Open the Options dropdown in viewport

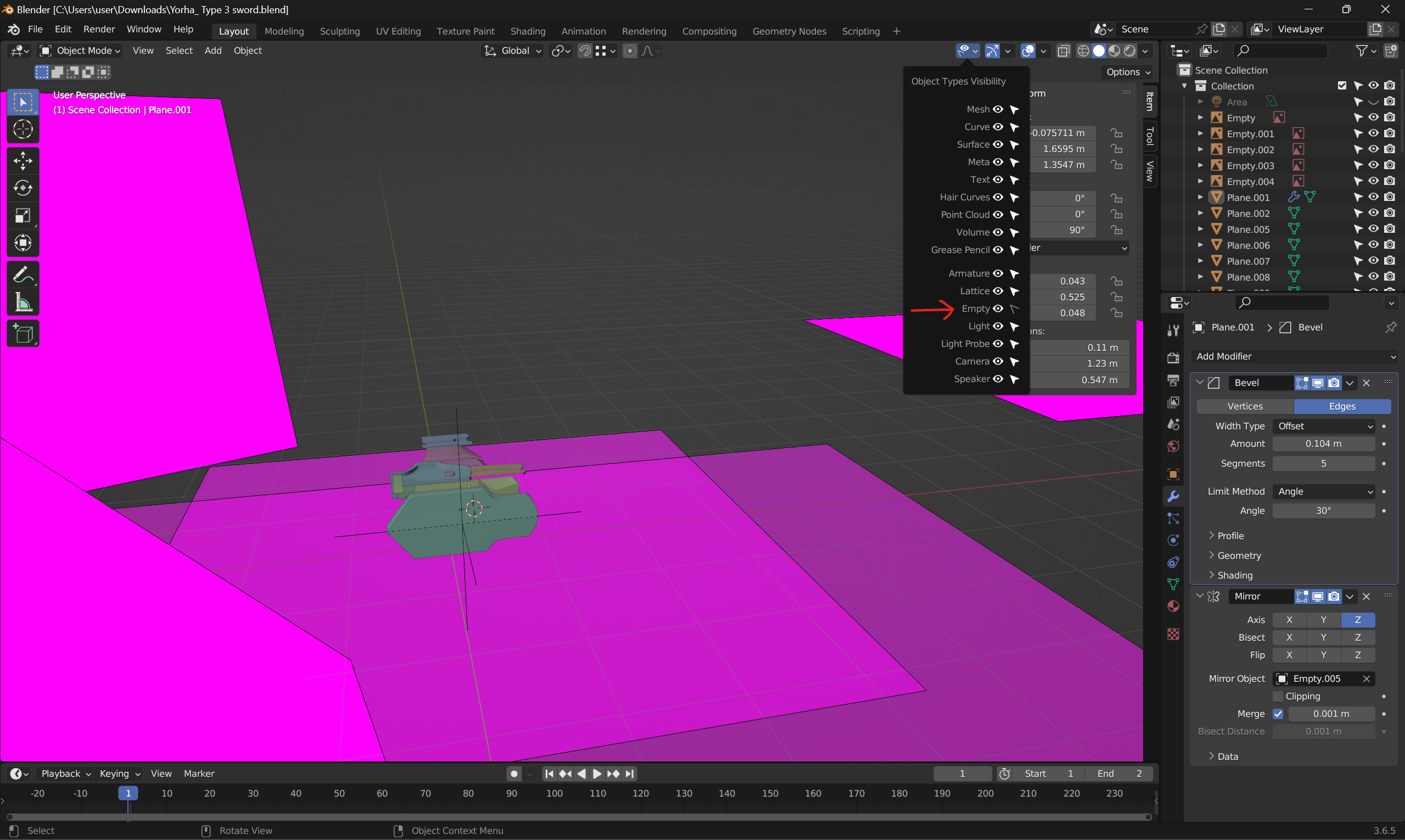pyautogui.click(x=1128, y=72)
